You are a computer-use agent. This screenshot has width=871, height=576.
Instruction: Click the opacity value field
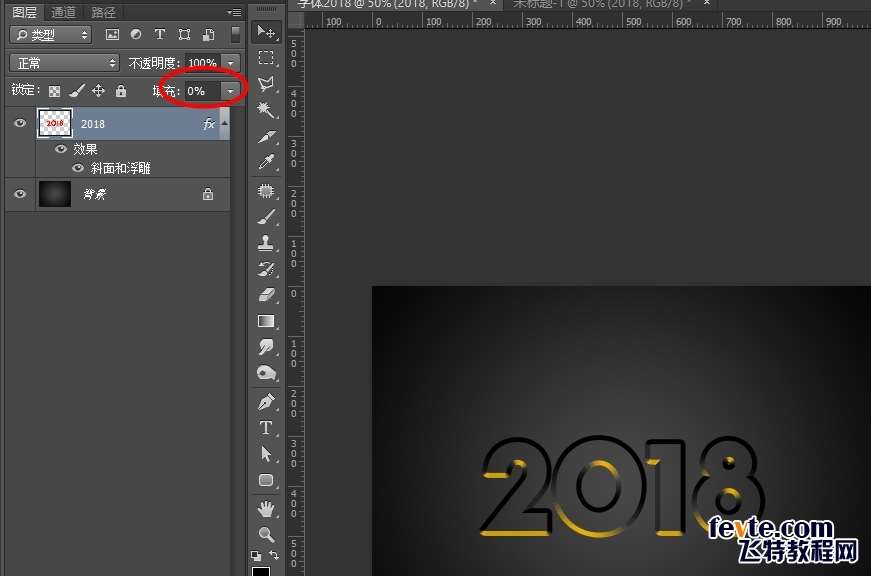[x=203, y=63]
